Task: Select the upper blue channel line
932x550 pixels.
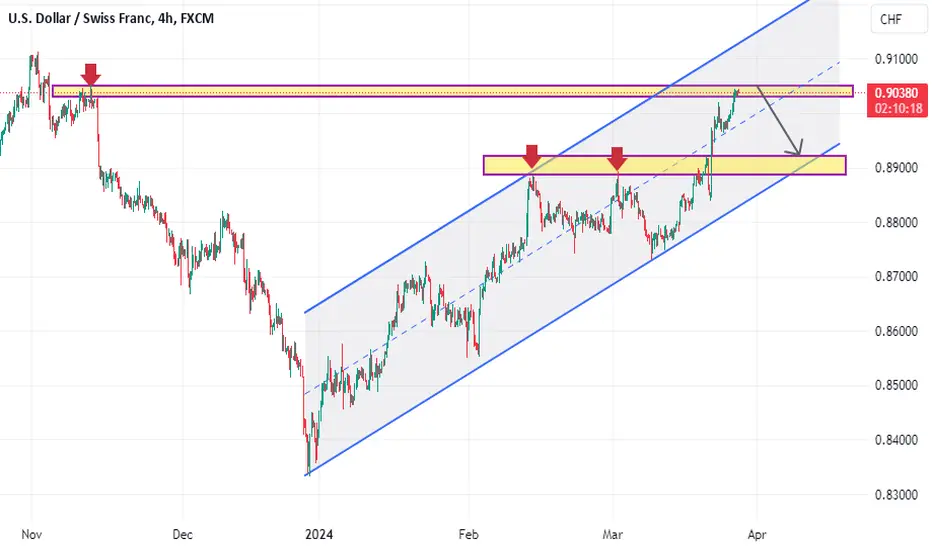Action: click(557, 156)
